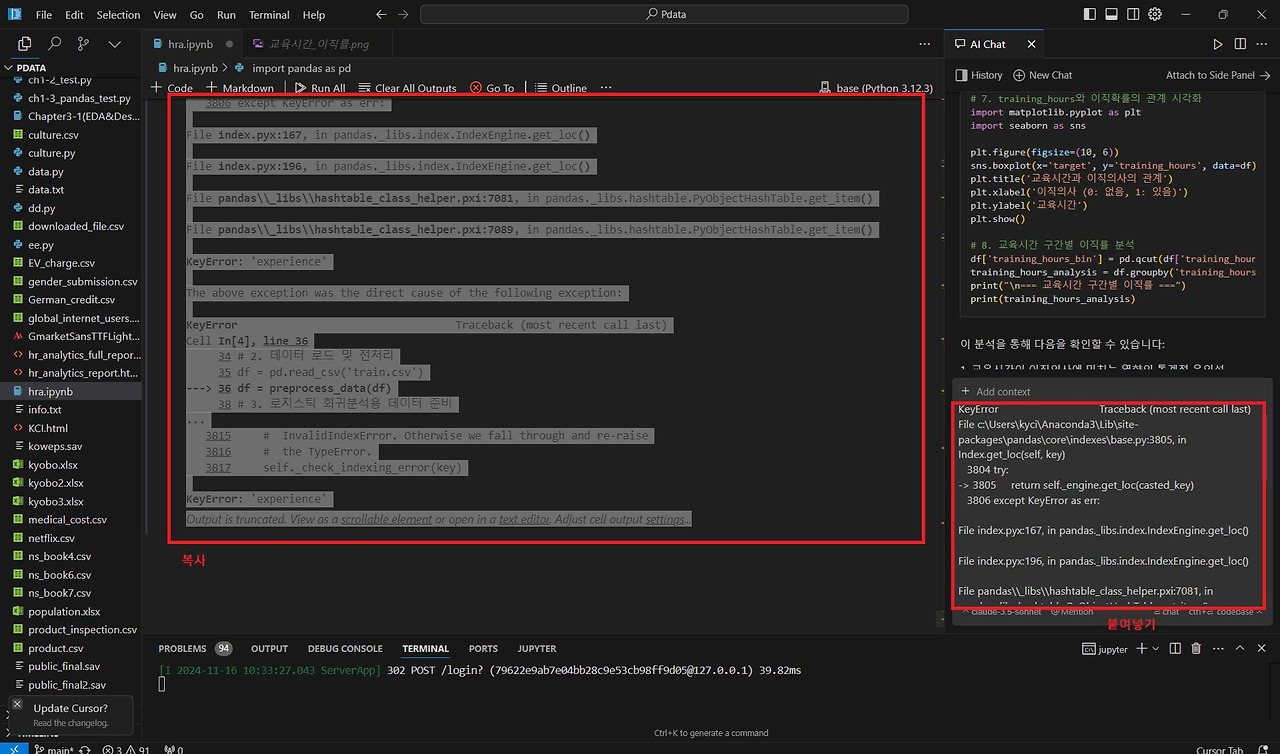The height and width of the screenshot is (754, 1280).
Task: Open the settings gear in title bar
Action: click(1155, 15)
